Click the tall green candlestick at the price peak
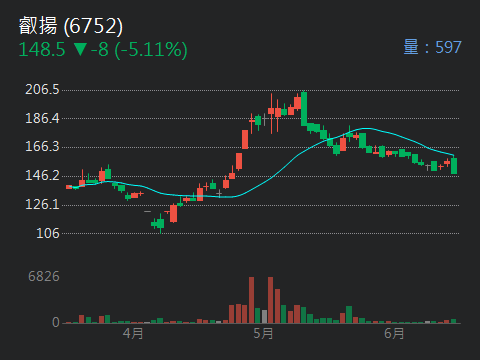The height and width of the screenshot is (360, 480). [x=304, y=109]
